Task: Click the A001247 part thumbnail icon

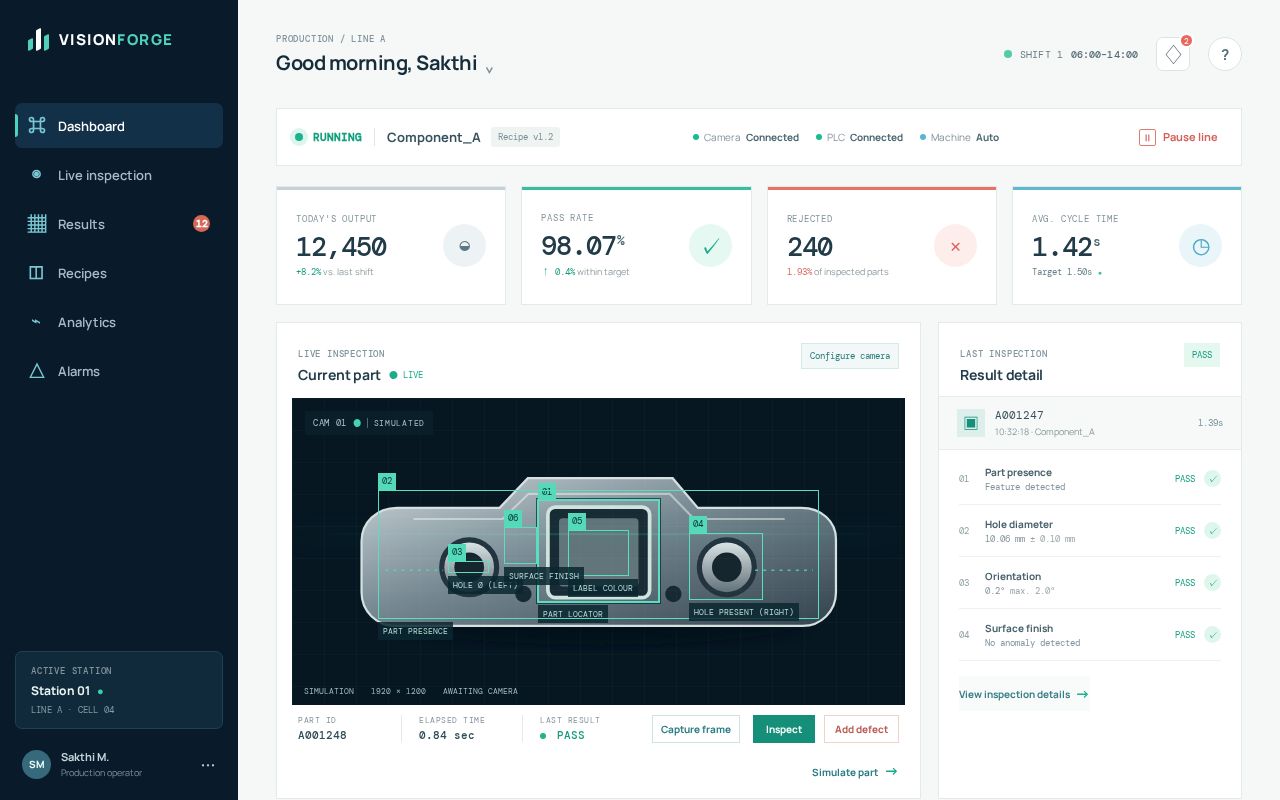Action: tap(970, 423)
